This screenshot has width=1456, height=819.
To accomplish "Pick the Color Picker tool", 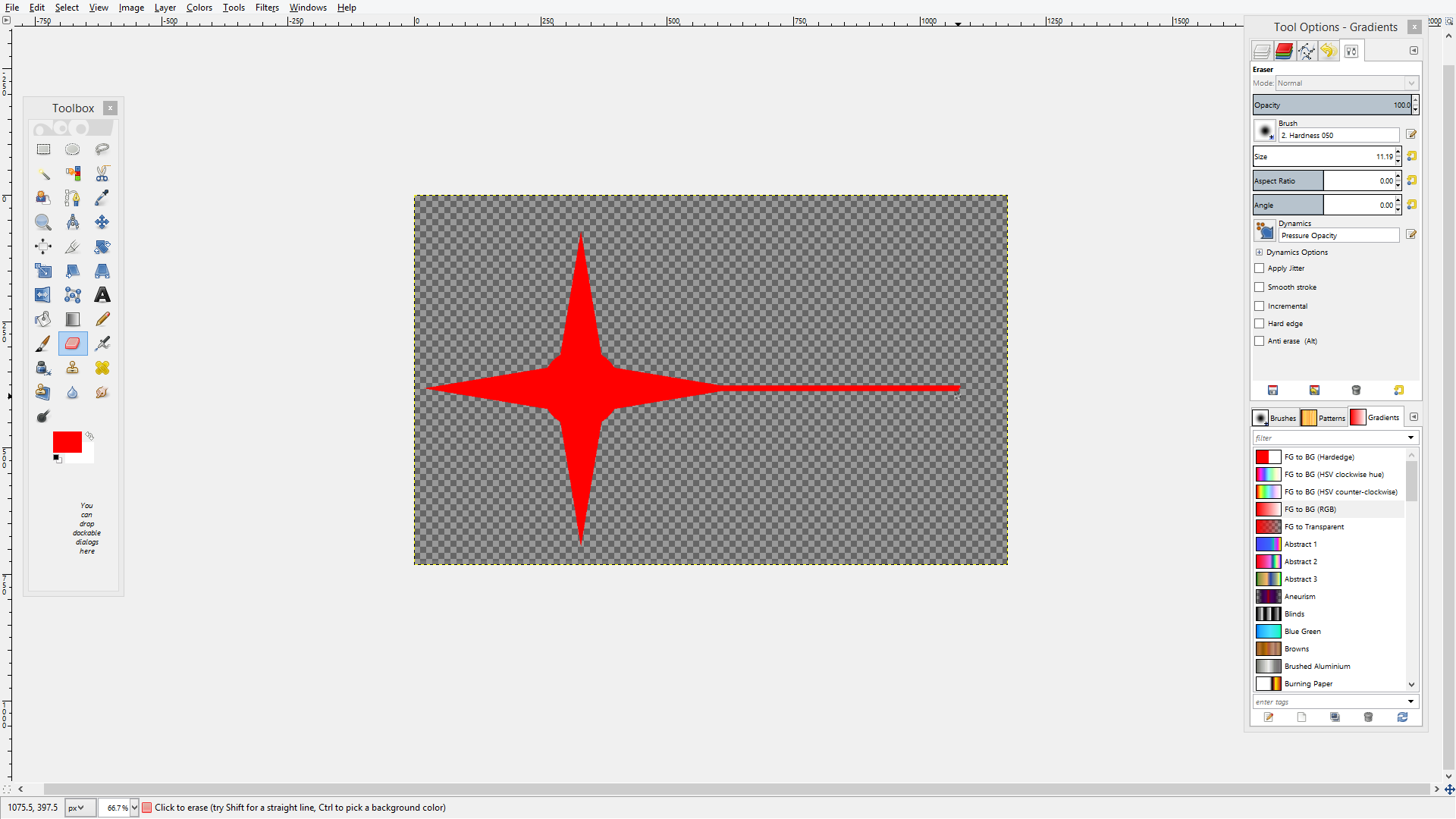I will click(x=102, y=198).
